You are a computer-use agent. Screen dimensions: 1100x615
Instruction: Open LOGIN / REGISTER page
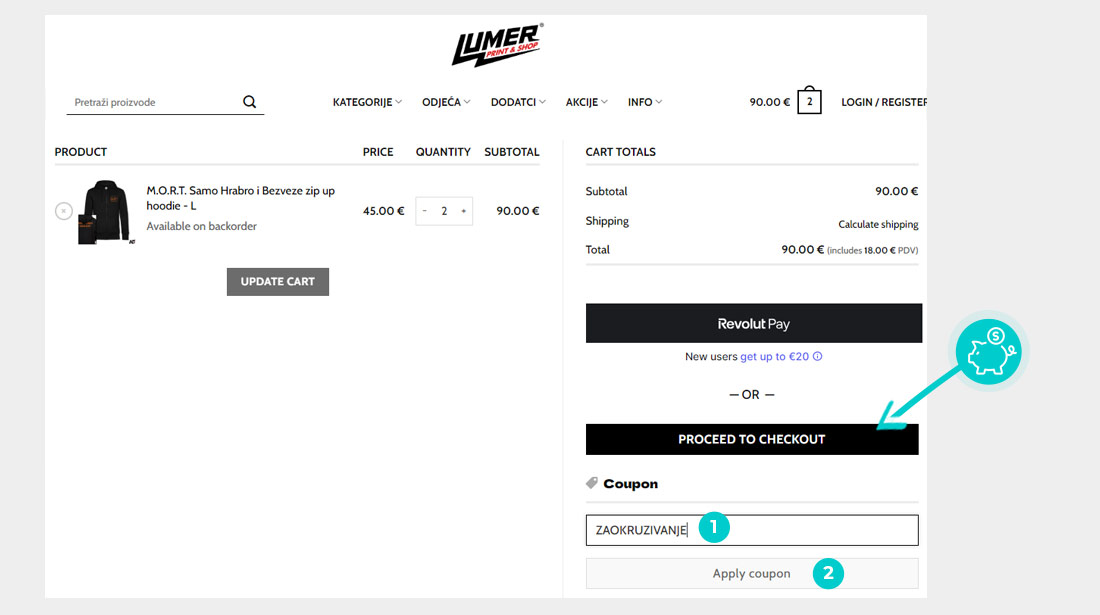884,102
